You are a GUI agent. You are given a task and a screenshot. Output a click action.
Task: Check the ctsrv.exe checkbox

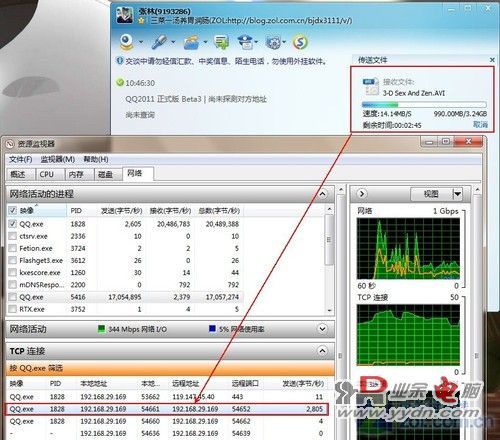(12, 236)
